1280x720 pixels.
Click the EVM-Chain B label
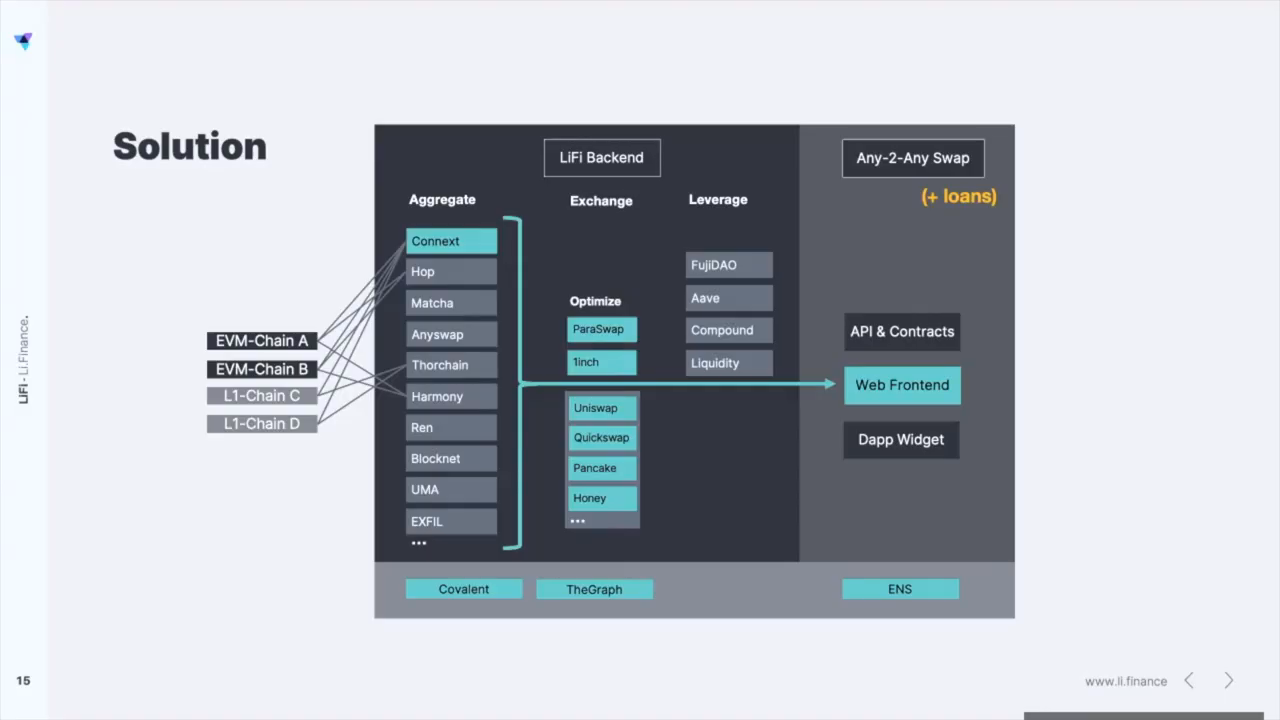(262, 369)
